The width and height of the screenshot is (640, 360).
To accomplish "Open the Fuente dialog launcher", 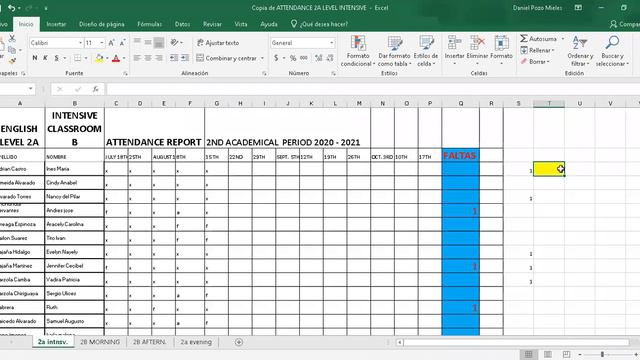I will point(125,73).
